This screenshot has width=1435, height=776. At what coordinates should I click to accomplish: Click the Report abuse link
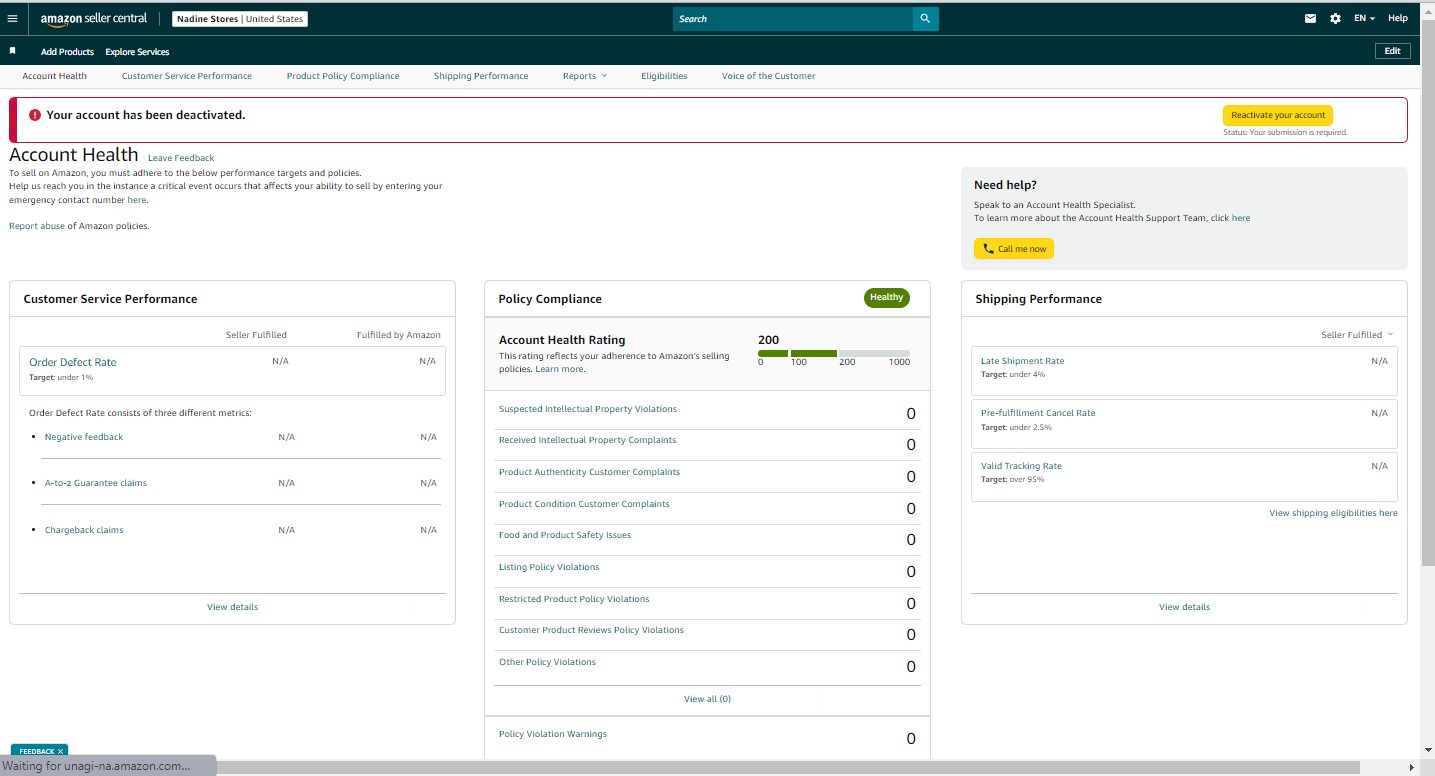[x=37, y=226]
